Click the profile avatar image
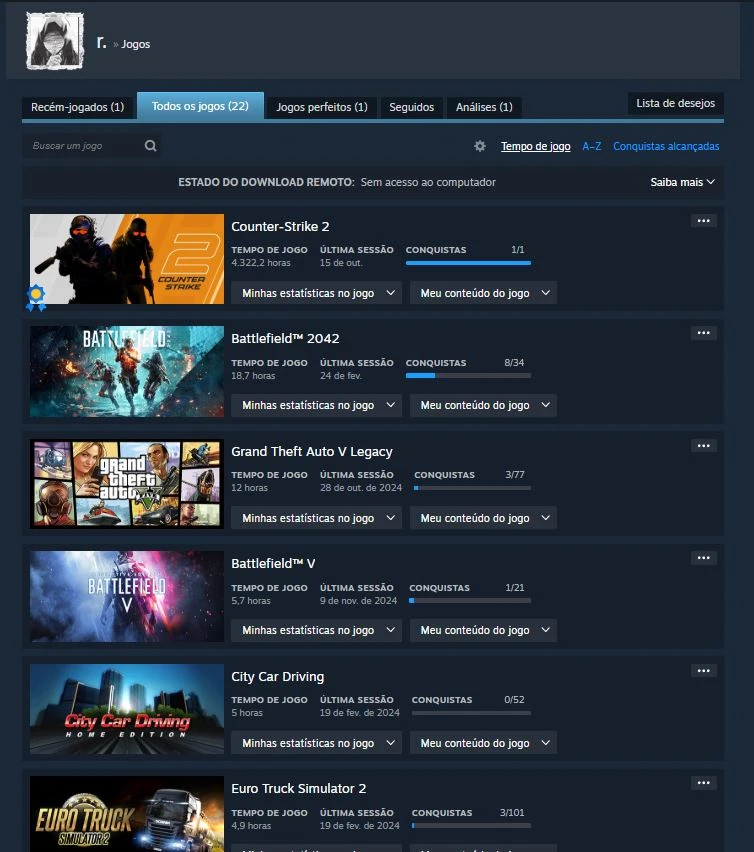Viewport: 754px width, 852px height. coord(55,42)
